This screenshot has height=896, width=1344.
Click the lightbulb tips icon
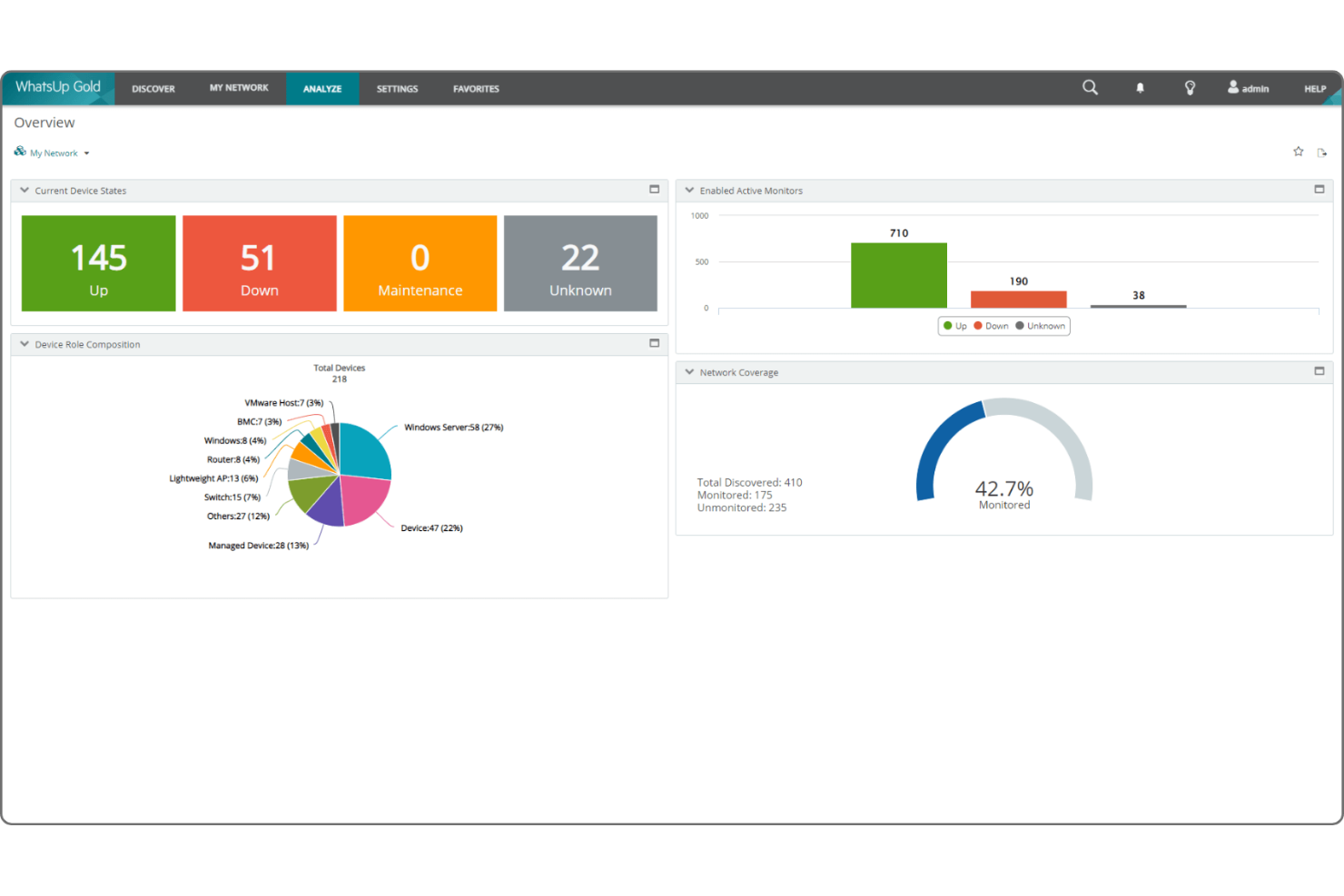click(x=1190, y=88)
